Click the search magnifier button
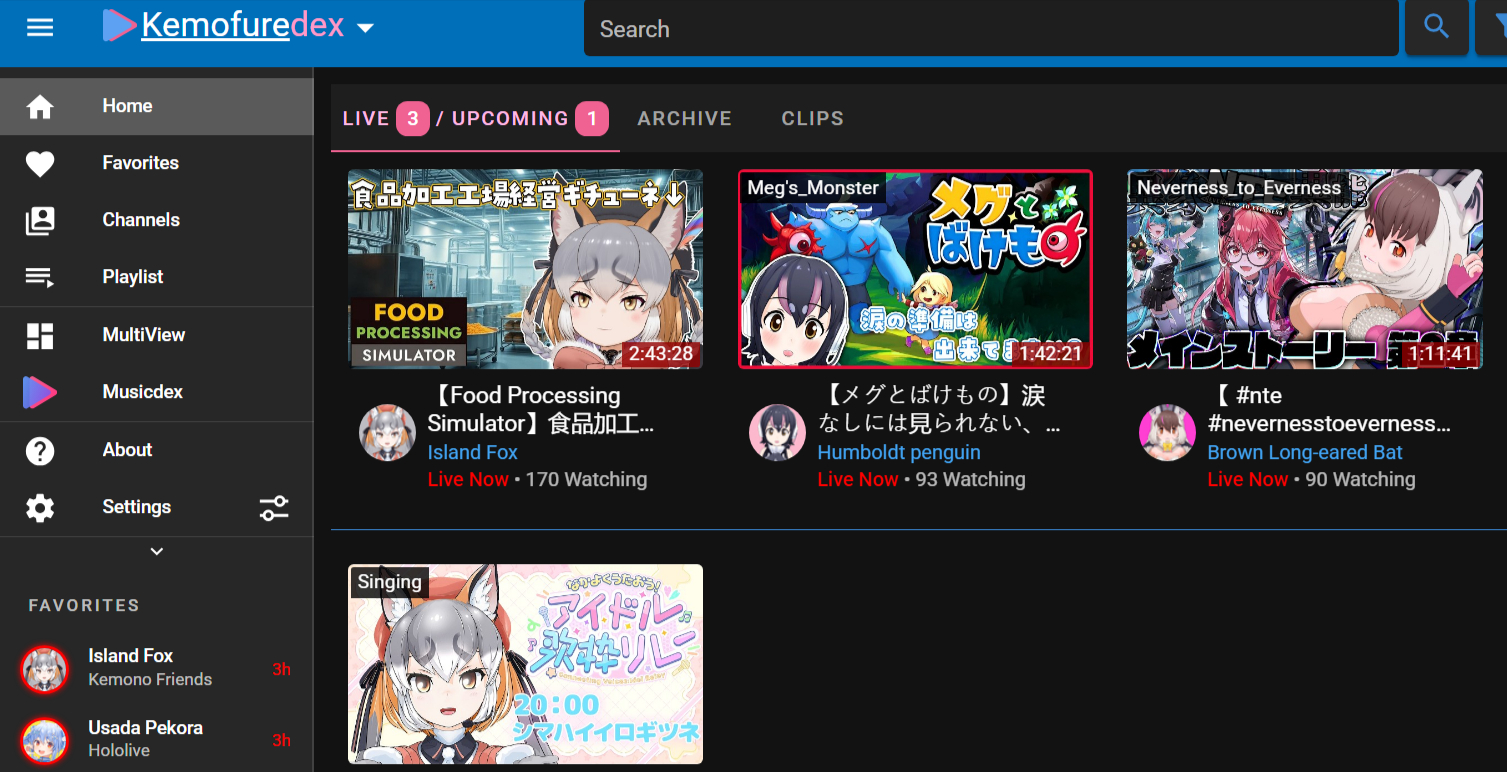Viewport: 1507px width, 772px height. pyautogui.click(x=1436, y=27)
